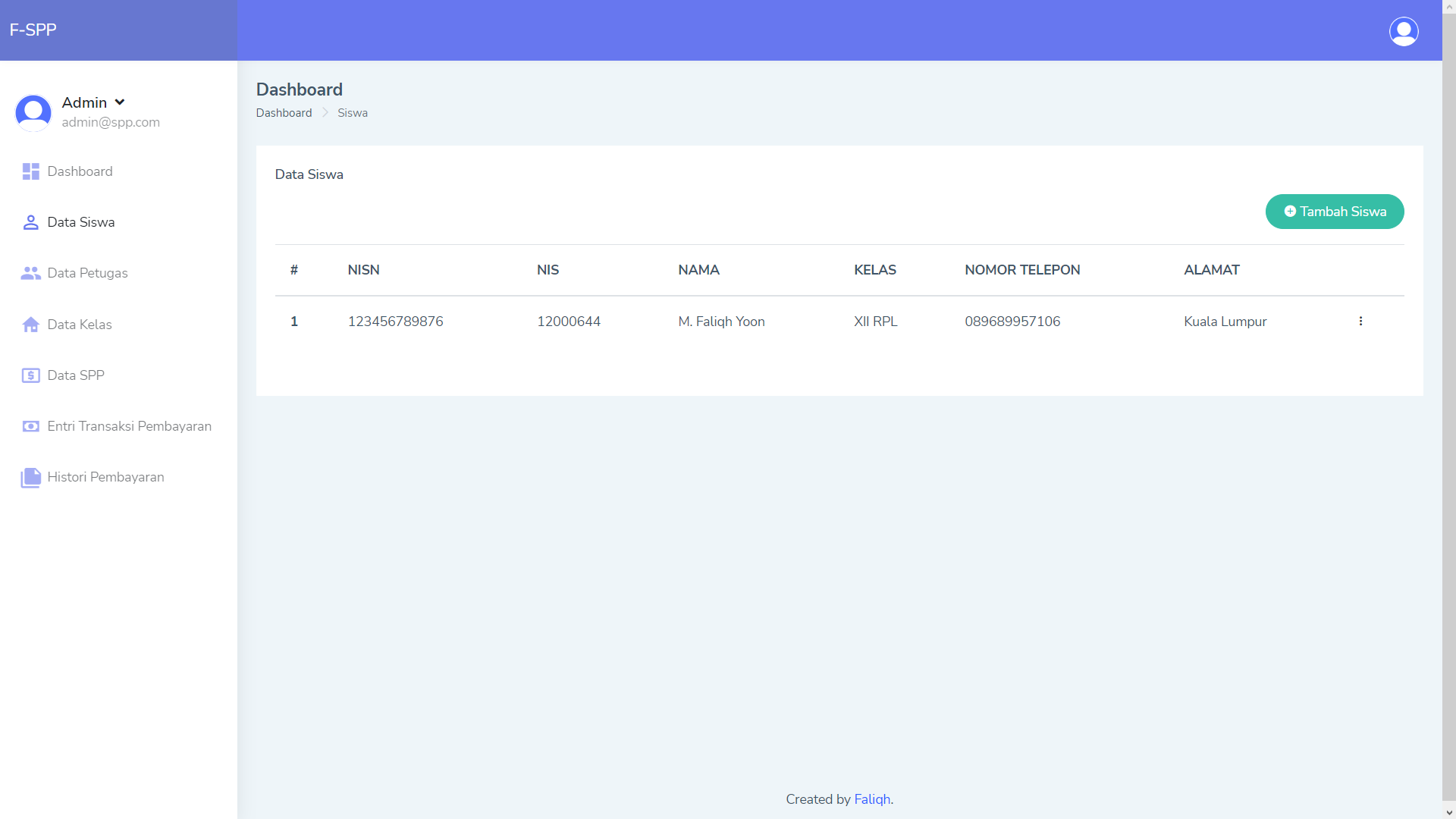This screenshot has width=1456, height=819.
Task: Click the NIS column header
Action: [x=548, y=270]
